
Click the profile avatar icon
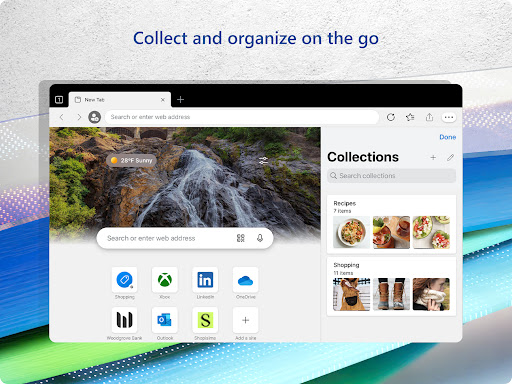coord(95,117)
